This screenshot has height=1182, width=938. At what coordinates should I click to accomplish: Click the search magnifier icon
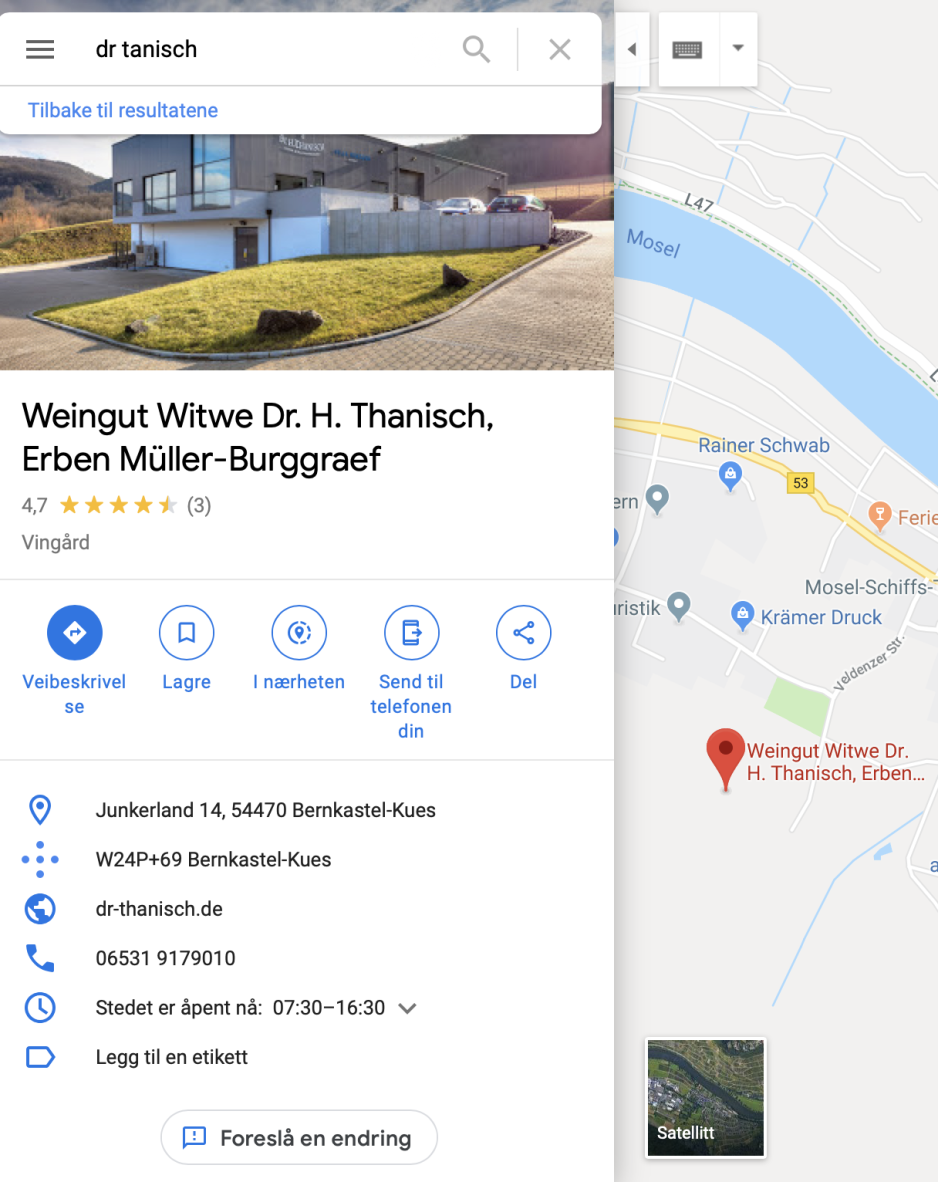tap(477, 50)
